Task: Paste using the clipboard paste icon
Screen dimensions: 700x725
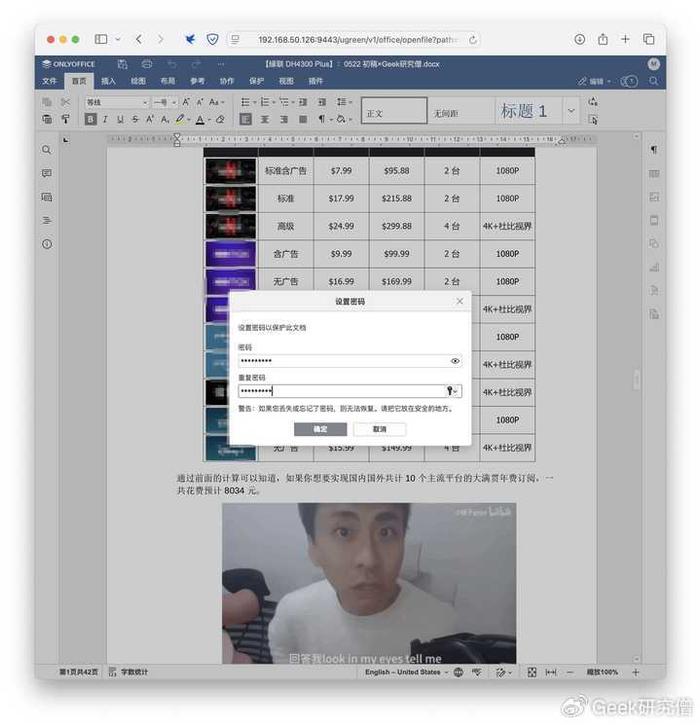Action: coord(47,119)
